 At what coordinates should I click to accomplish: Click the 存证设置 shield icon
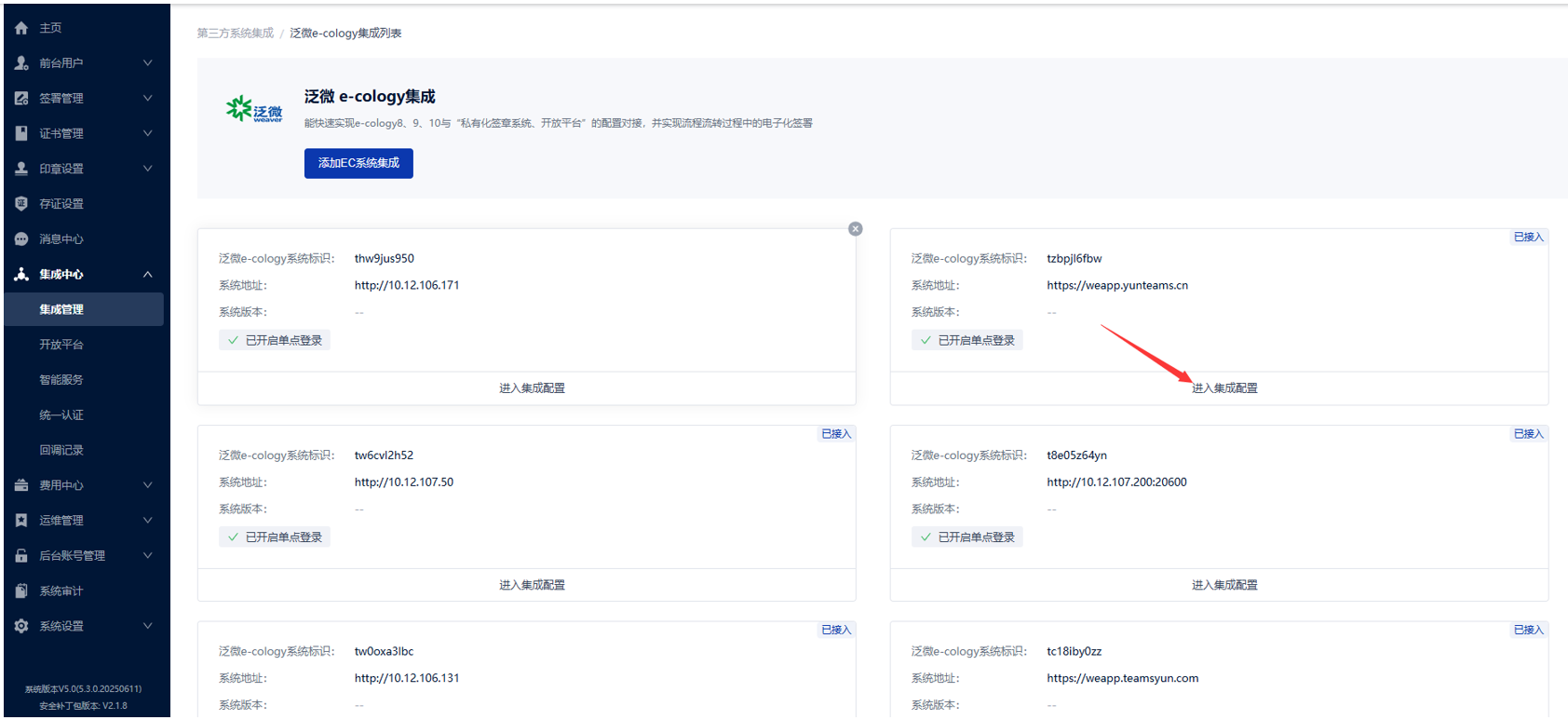point(21,204)
